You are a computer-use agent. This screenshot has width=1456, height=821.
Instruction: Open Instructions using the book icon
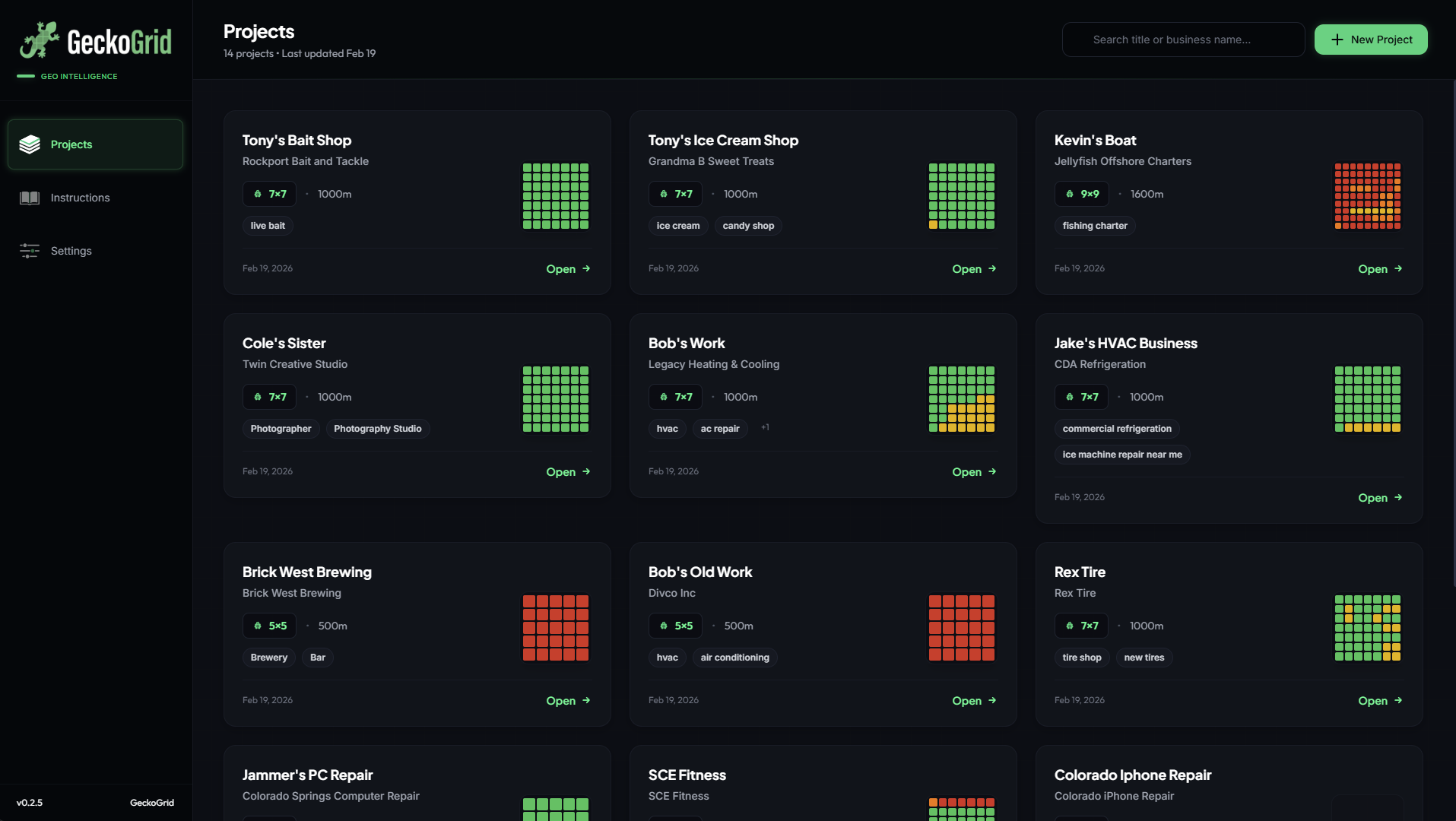[x=29, y=198]
